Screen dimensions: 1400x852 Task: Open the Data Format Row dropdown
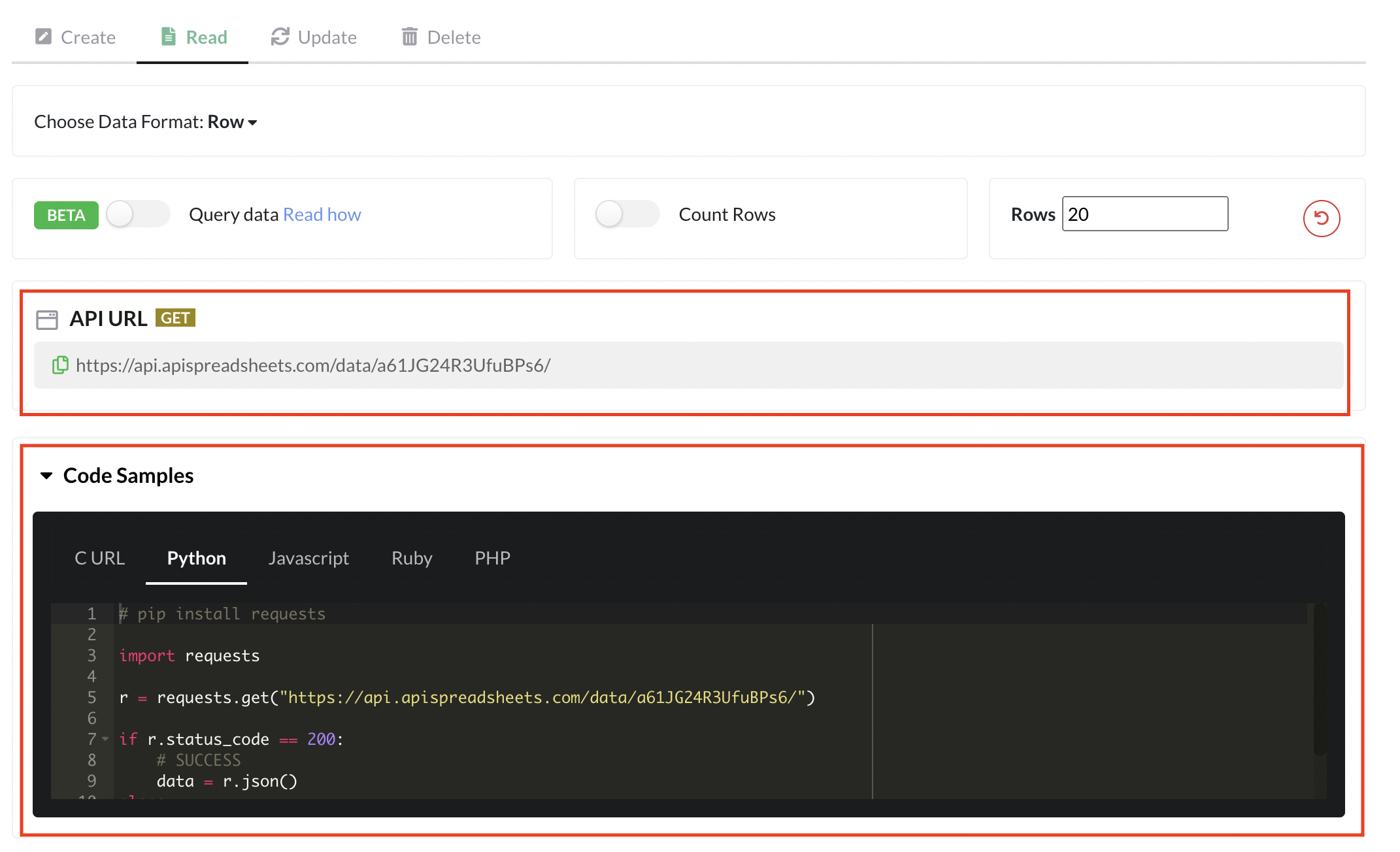[233, 122]
